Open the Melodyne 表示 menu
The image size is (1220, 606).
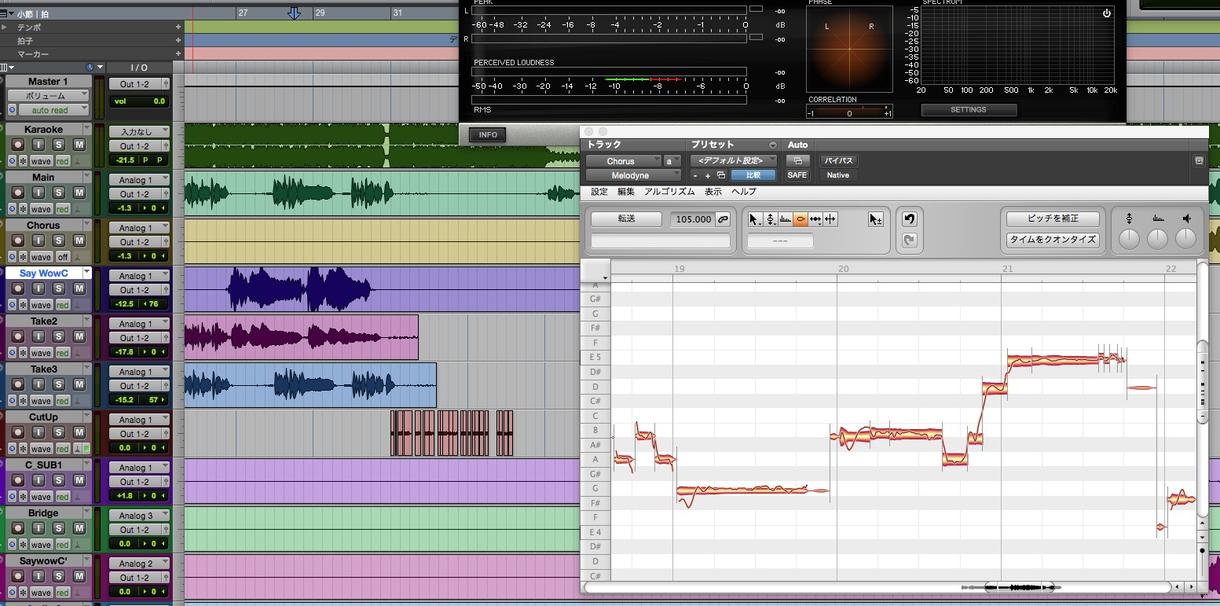pos(713,192)
